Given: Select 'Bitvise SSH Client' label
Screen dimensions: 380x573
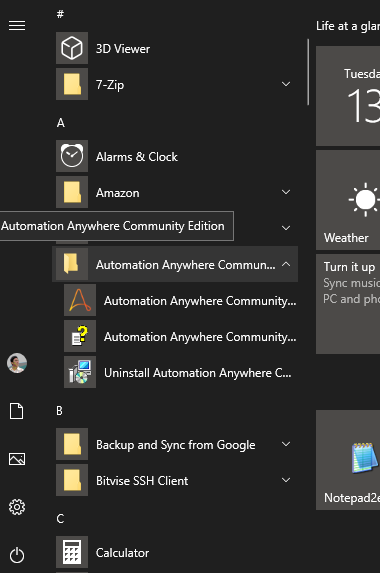Looking at the screenshot, I should pos(142,481).
